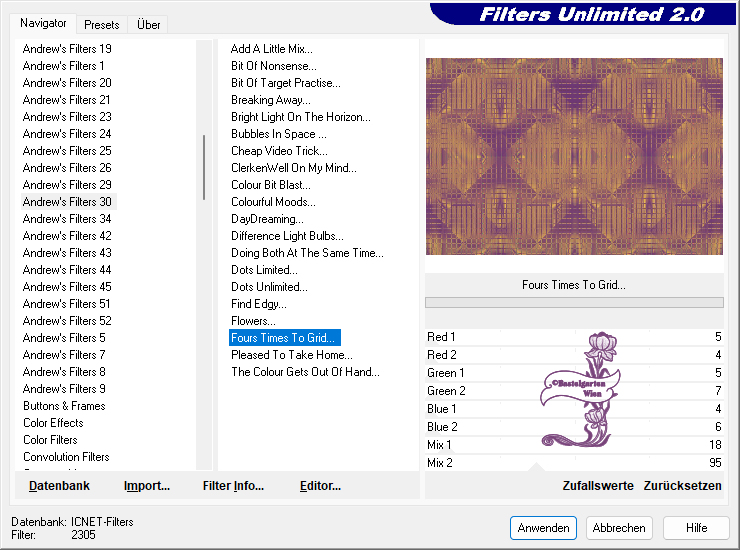Image resolution: width=740 pixels, height=550 pixels.
Task: Open the filter Editor...
Action: (x=320, y=486)
